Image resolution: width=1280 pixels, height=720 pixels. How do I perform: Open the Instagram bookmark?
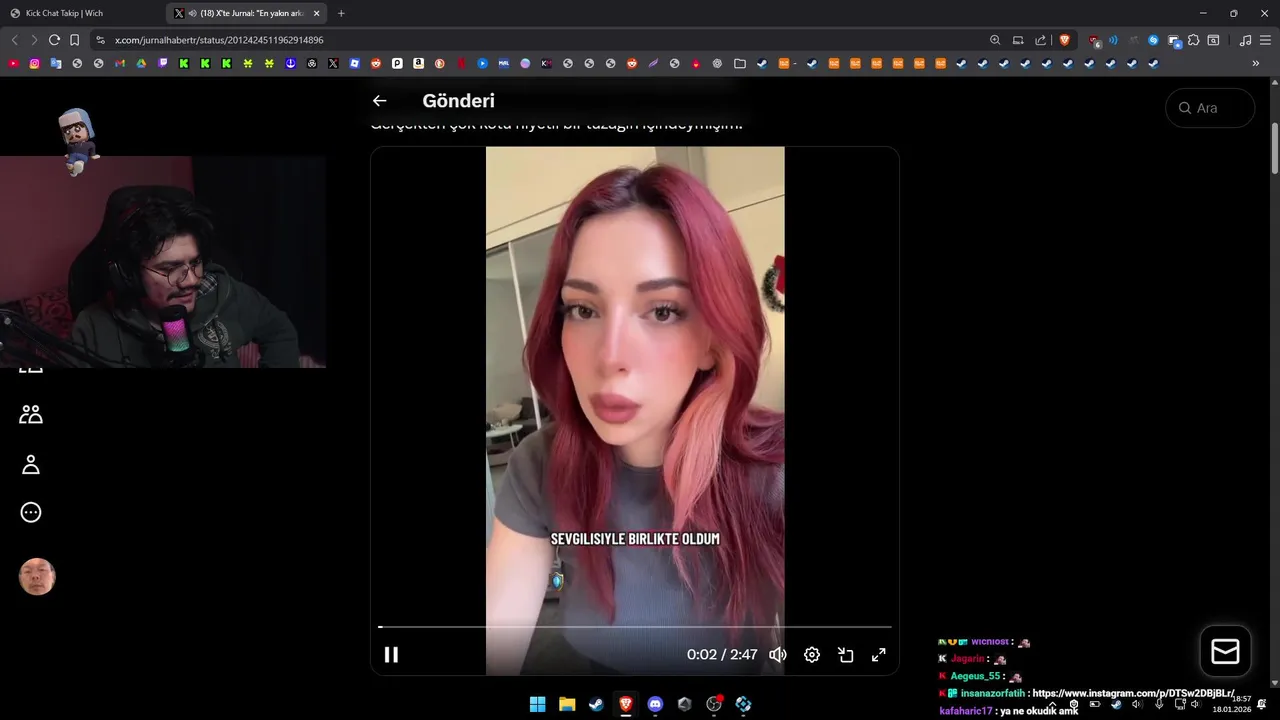(x=34, y=63)
